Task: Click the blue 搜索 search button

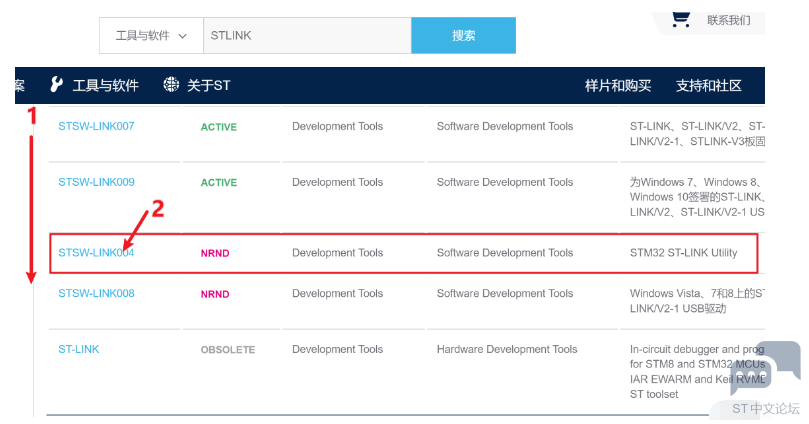Action: tap(463, 36)
